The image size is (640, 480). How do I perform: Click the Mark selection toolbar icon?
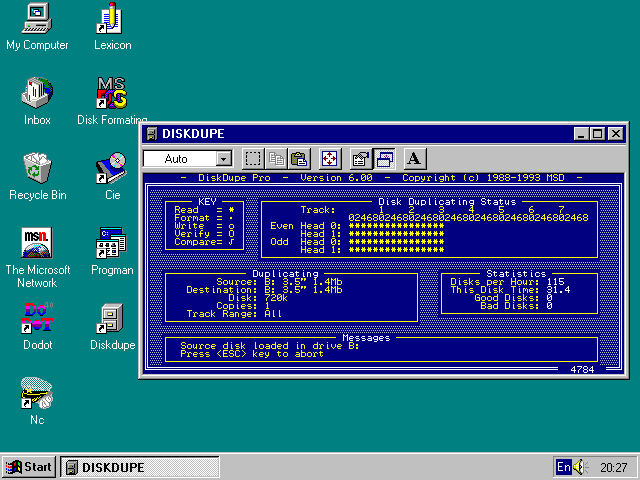tap(254, 159)
